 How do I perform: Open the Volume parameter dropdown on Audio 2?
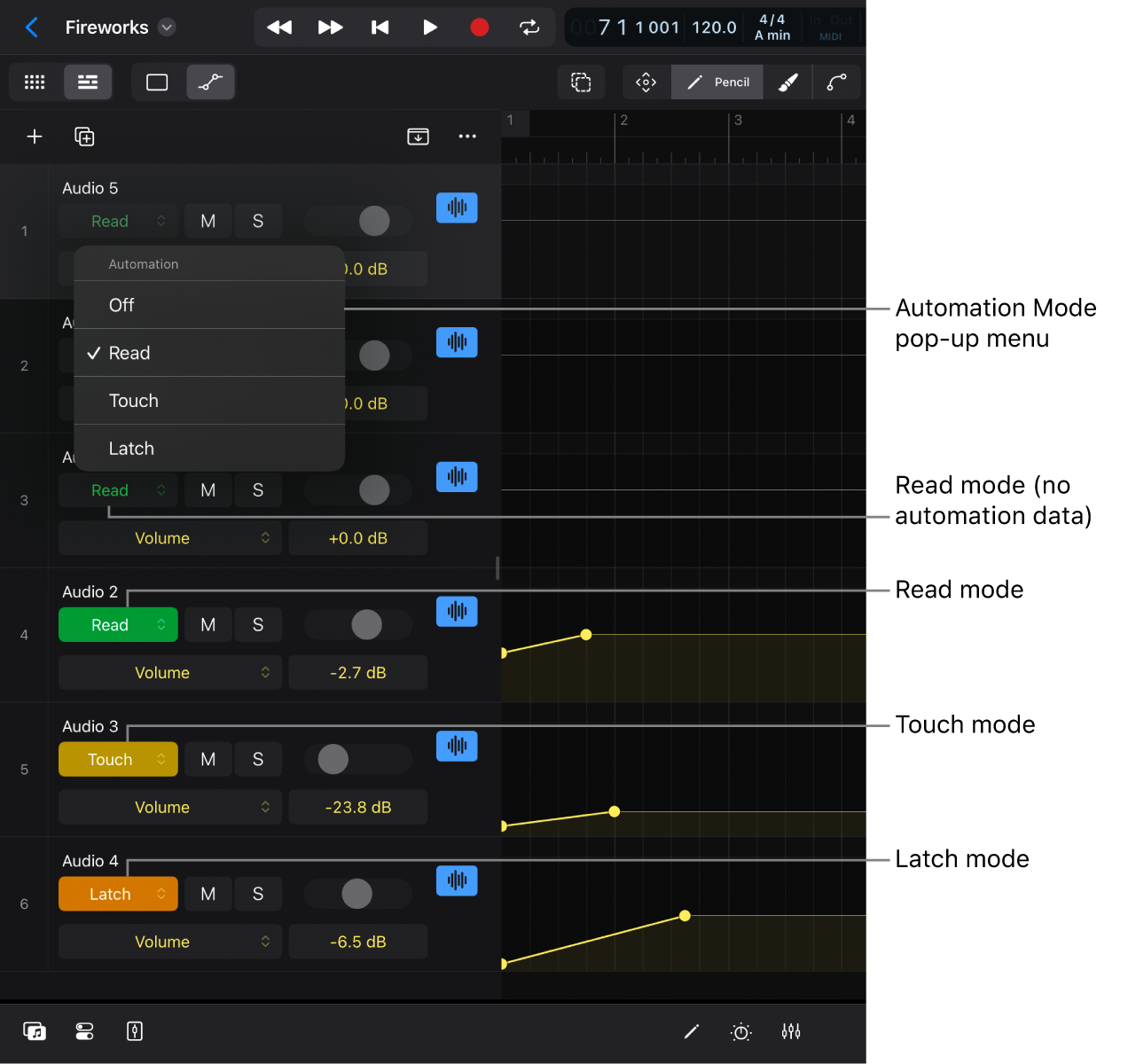pyautogui.click(x=169, y=672)
